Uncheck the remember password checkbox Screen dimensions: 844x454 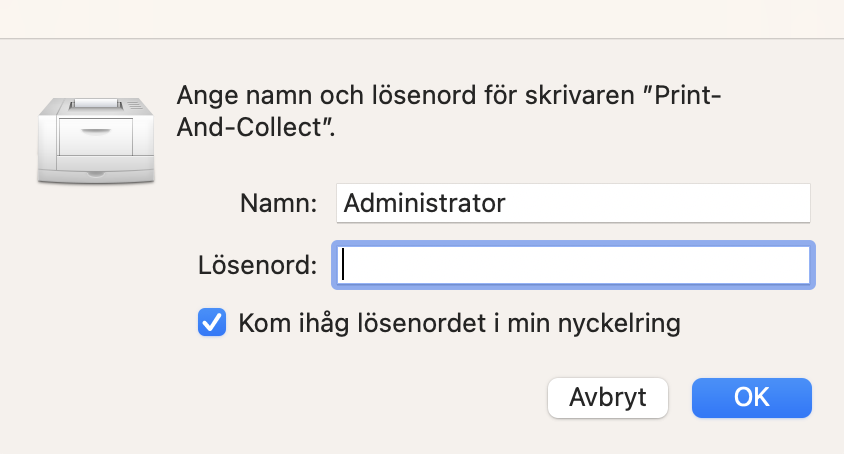[212, 323]
